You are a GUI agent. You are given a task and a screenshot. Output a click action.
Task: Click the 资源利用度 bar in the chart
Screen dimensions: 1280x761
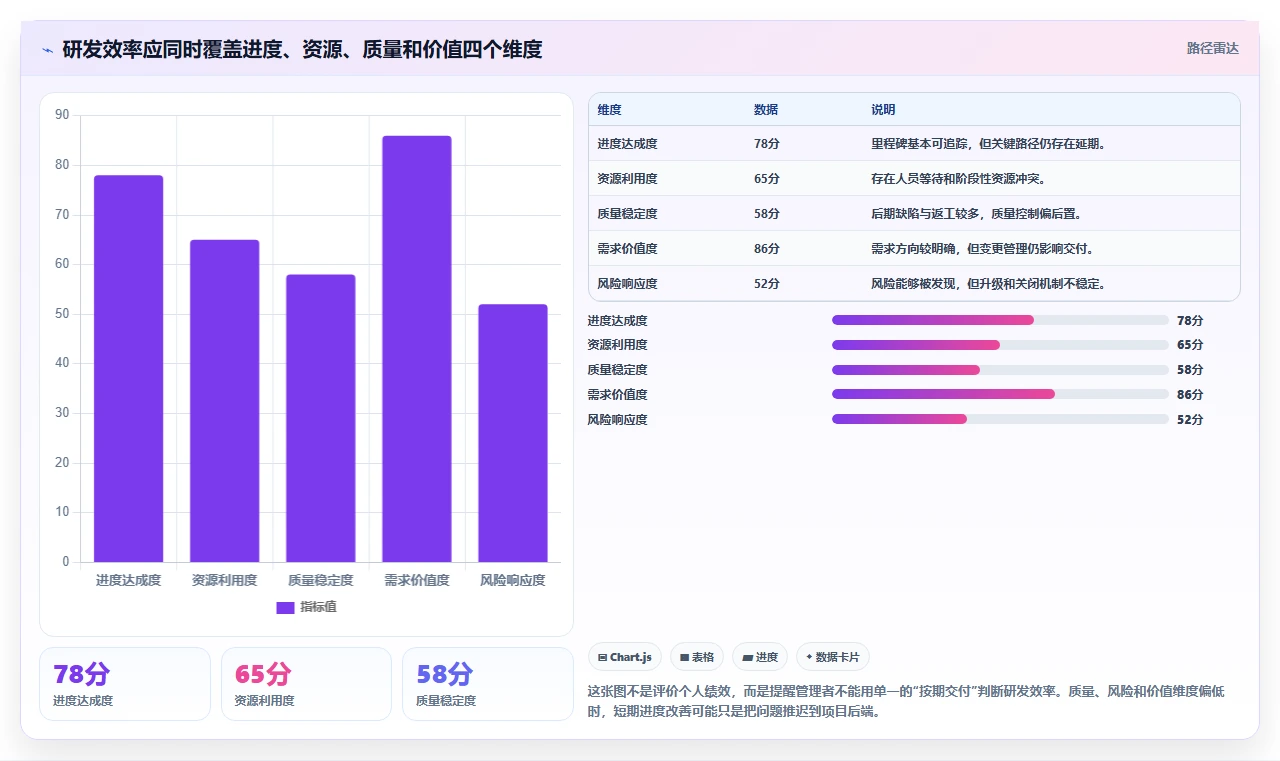coord(225,401)
